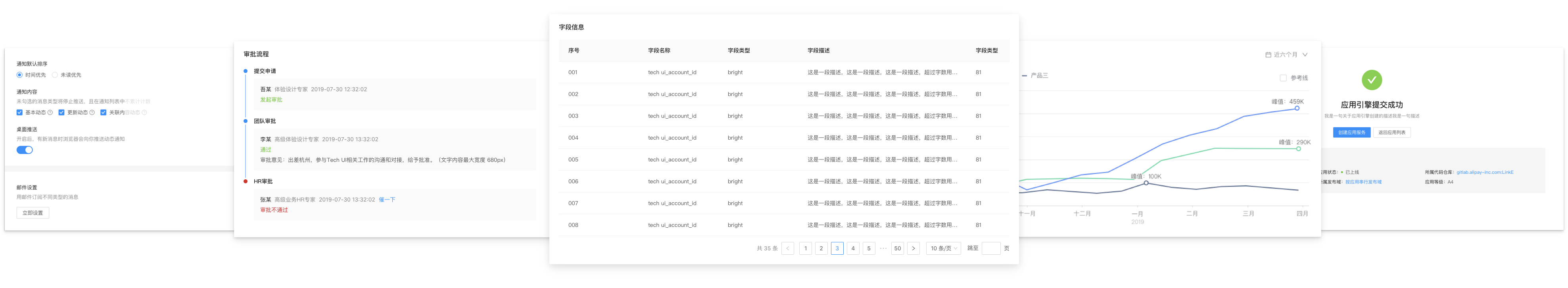Click the 已上线 status text
Image resolution: width=1568 pixels, height=288 pixels.
coord(1352,172)
